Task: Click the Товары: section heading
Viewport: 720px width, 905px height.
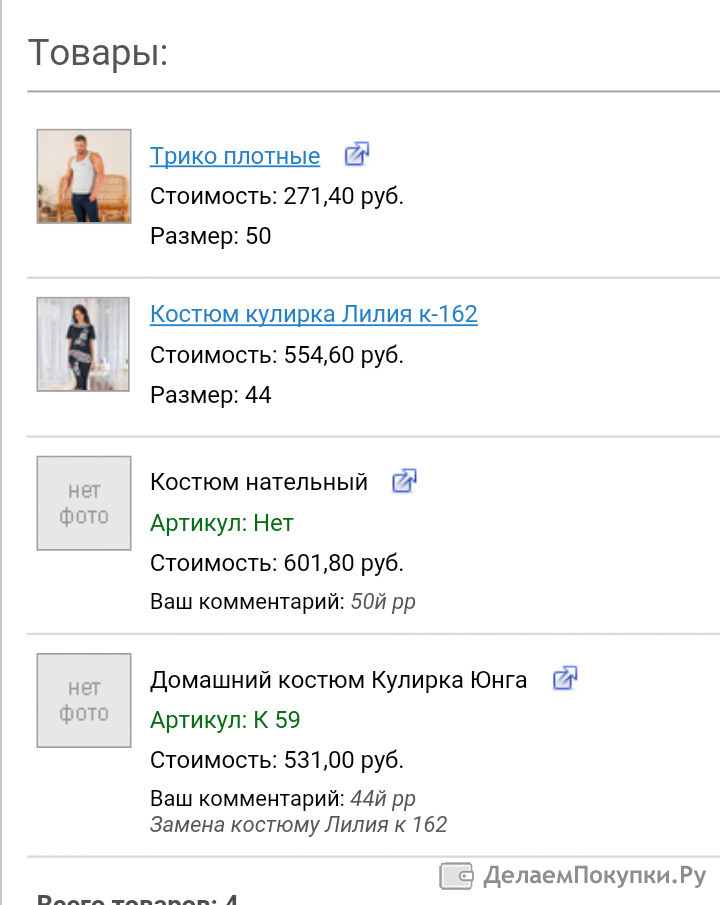Action: tap(98, 53)
